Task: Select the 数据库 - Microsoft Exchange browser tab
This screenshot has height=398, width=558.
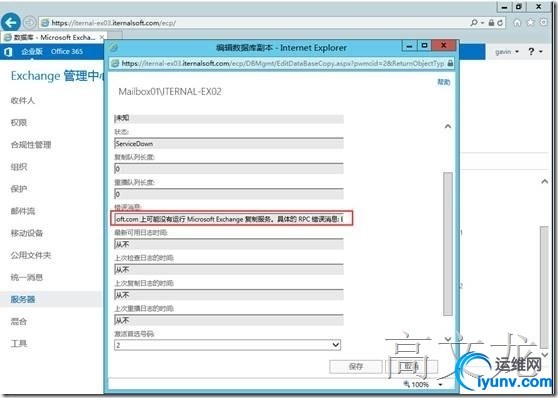Action: coord(53,37)
